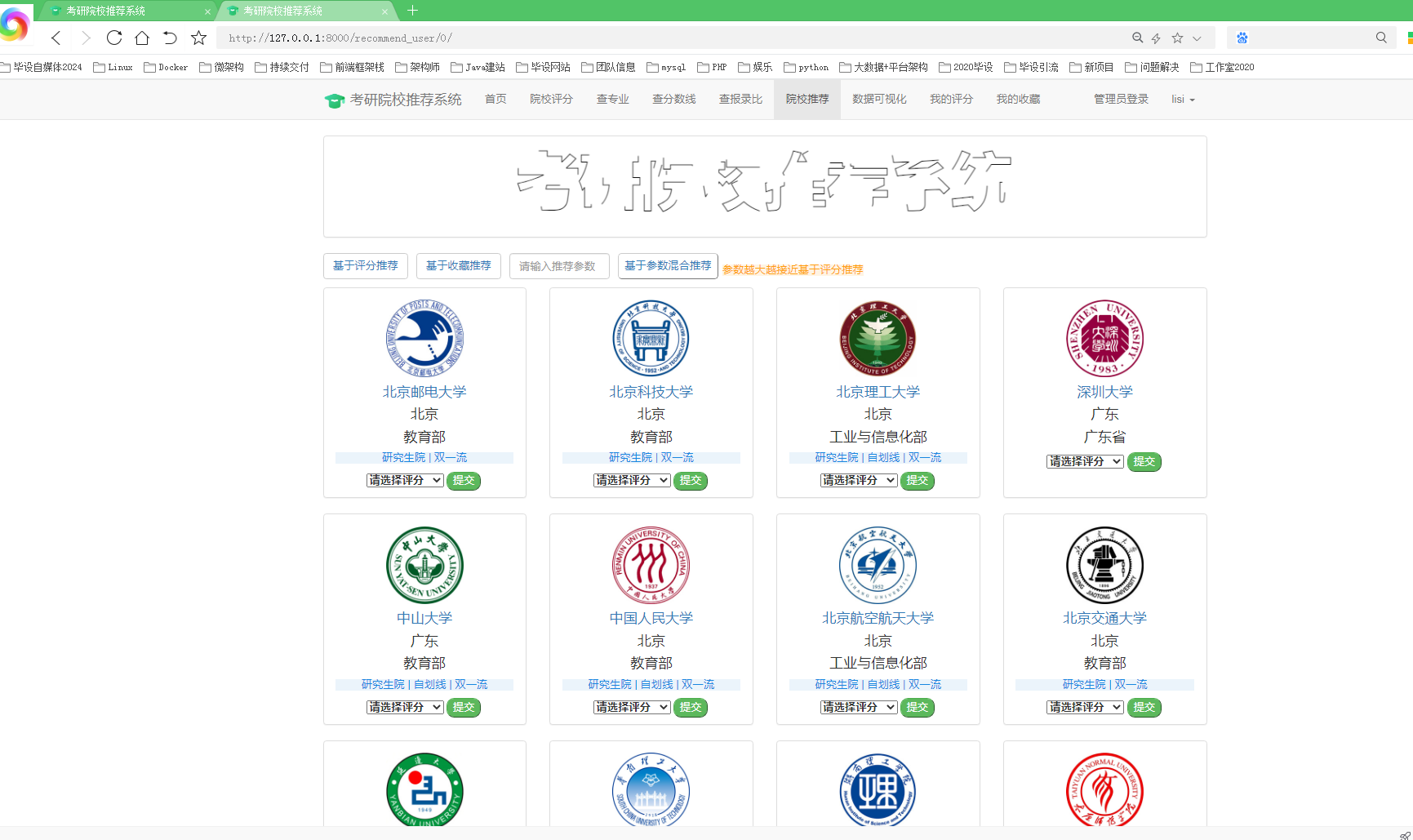Submit rating for 深圳大学
Image resolution: width=1413 pixels, height=840 pixels.
point(1144,461)
